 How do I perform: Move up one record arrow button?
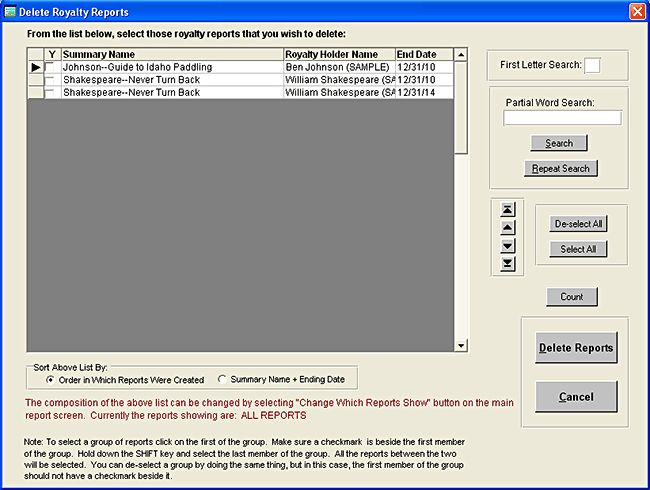tap(508, 227)
